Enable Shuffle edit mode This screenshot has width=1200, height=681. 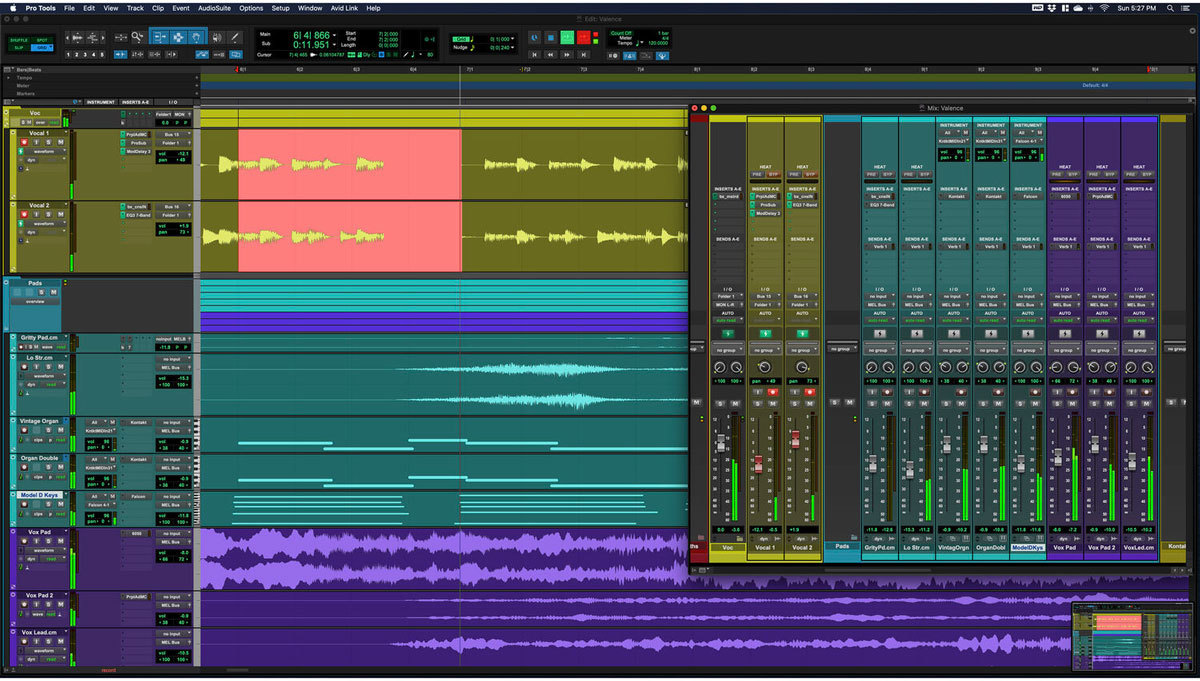tap(19, 39)
